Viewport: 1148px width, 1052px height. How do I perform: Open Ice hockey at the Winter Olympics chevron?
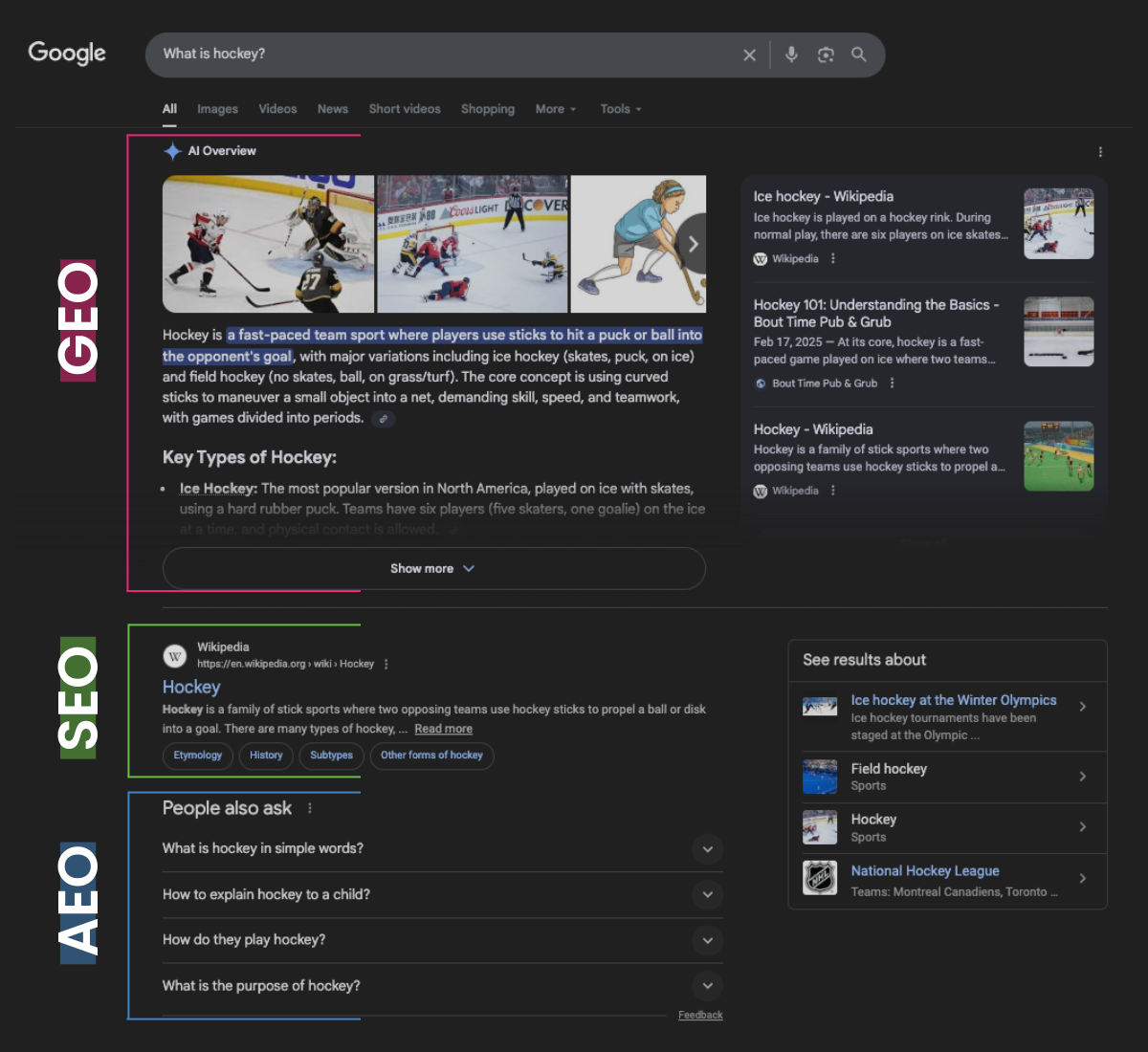pos(1082,707)
